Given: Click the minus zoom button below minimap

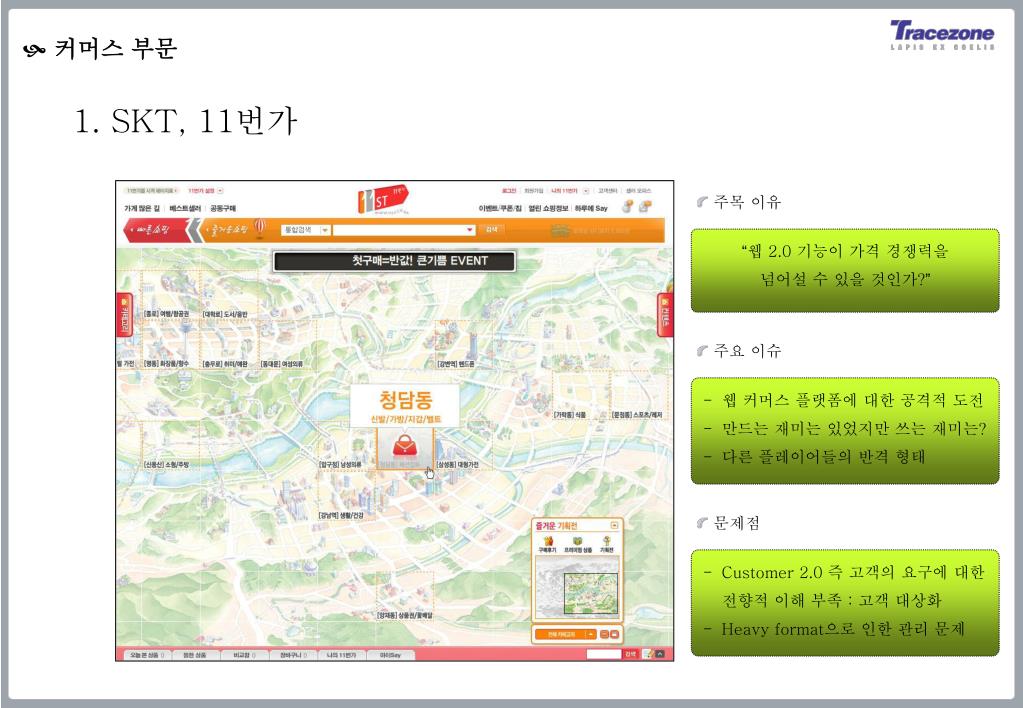Looking at the screenshot, I should point(604,634).
